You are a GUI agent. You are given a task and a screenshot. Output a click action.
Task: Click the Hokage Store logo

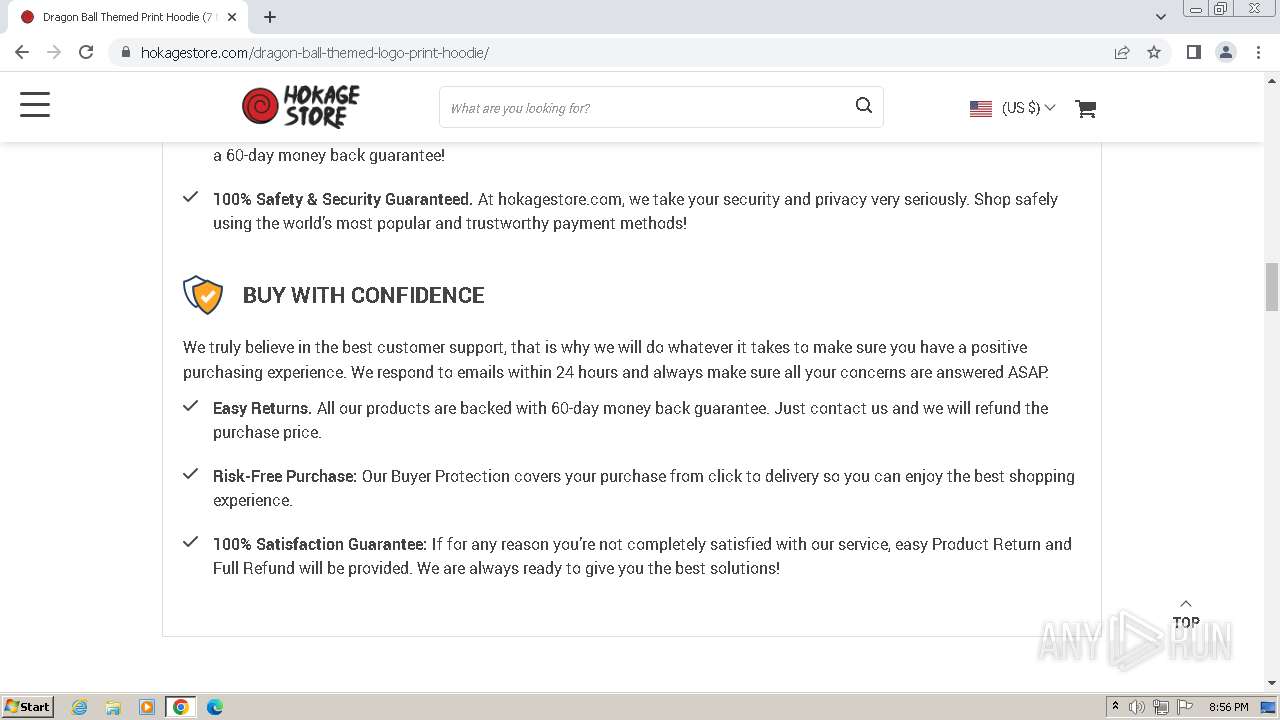pyautogui.click(x=301, y=107)
